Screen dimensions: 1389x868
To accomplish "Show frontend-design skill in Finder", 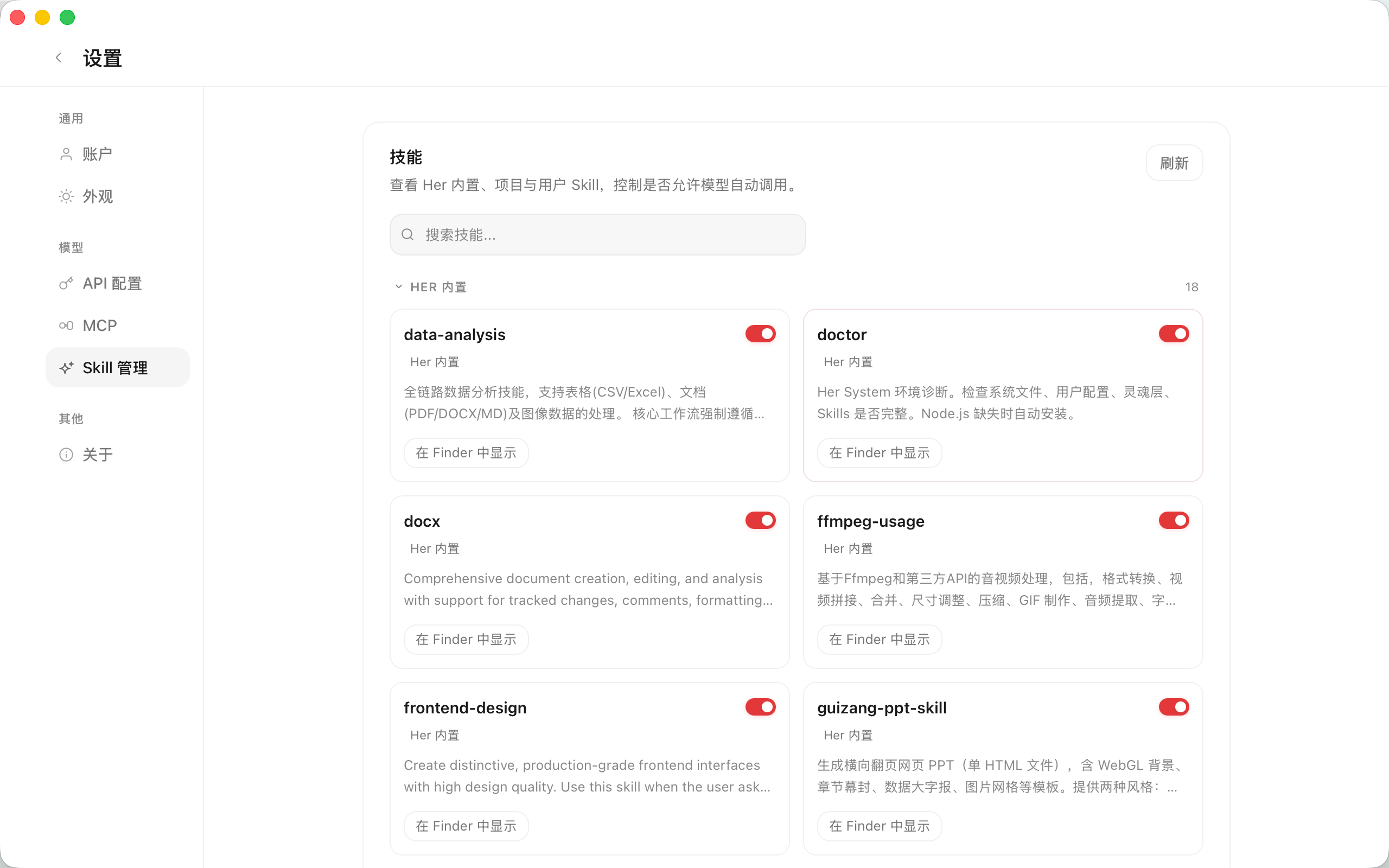I will point(466,826).
